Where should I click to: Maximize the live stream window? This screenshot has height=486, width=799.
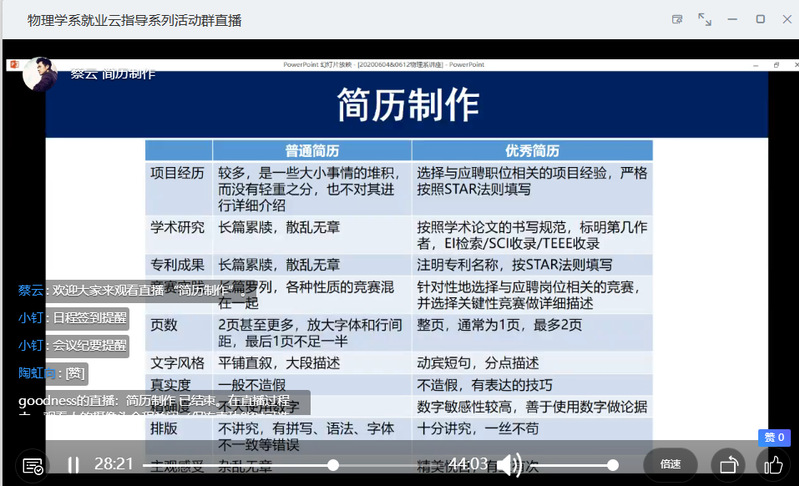760,19
